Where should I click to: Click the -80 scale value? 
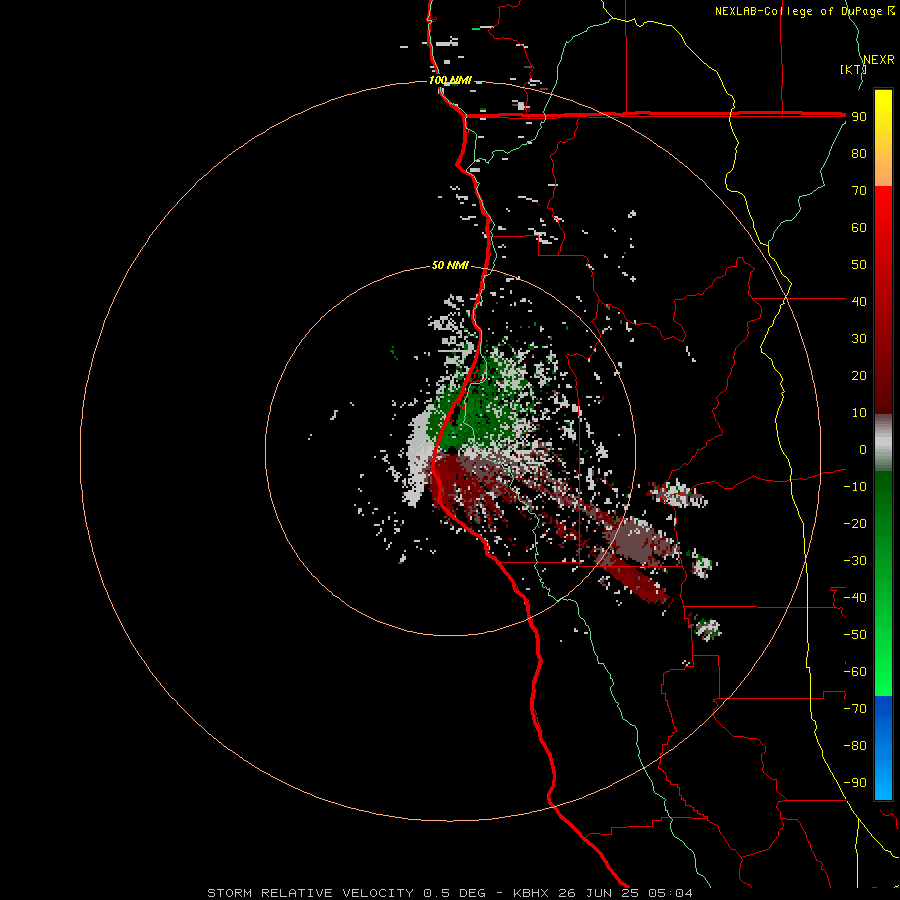coord(855,746)
